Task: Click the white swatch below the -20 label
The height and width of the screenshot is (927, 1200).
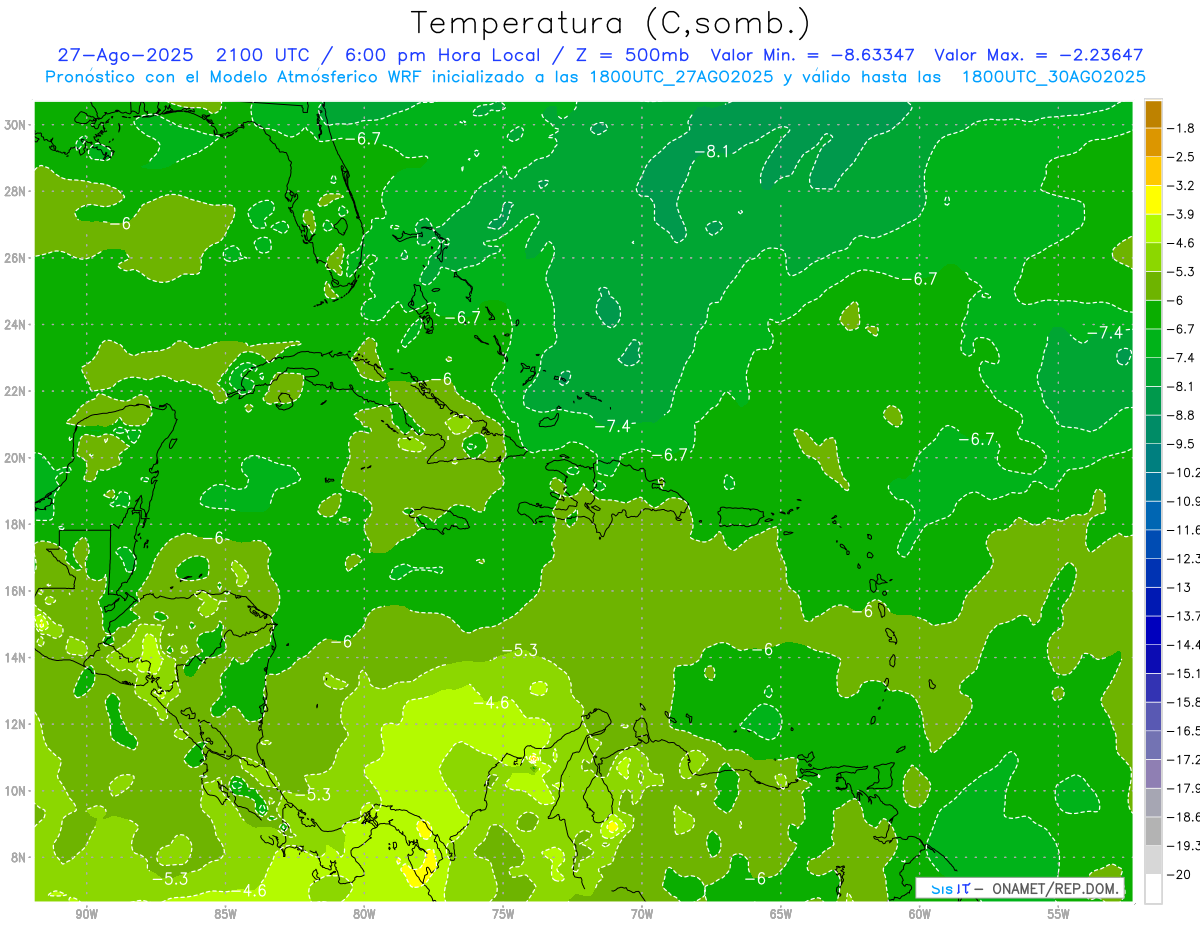Action: [1153, 888]
